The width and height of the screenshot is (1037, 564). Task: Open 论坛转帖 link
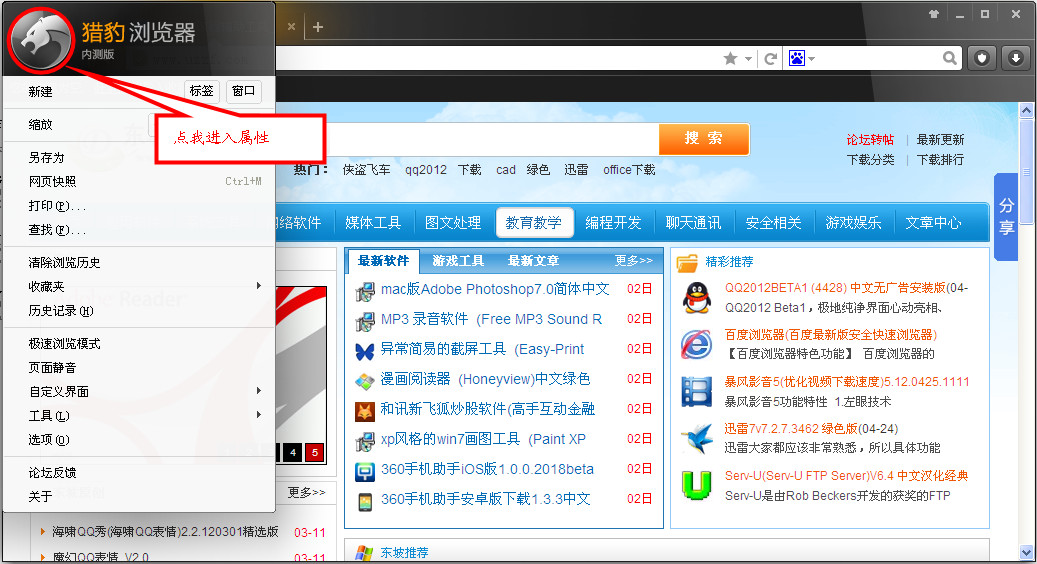(x=870, y=140)
